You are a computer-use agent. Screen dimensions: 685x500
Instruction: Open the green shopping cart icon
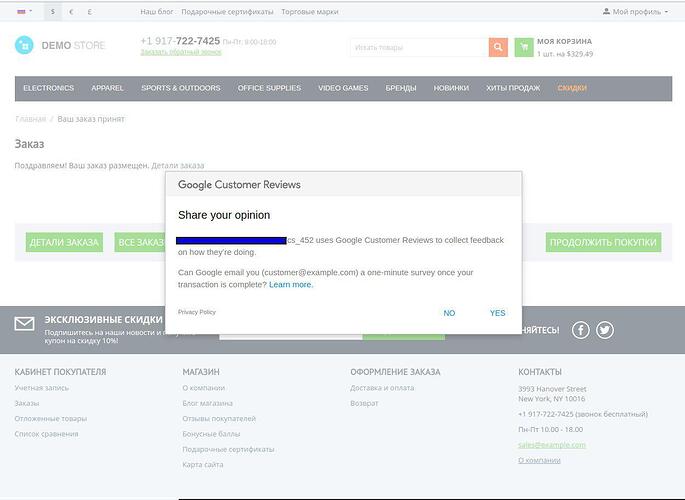click(x=524, y=47)
